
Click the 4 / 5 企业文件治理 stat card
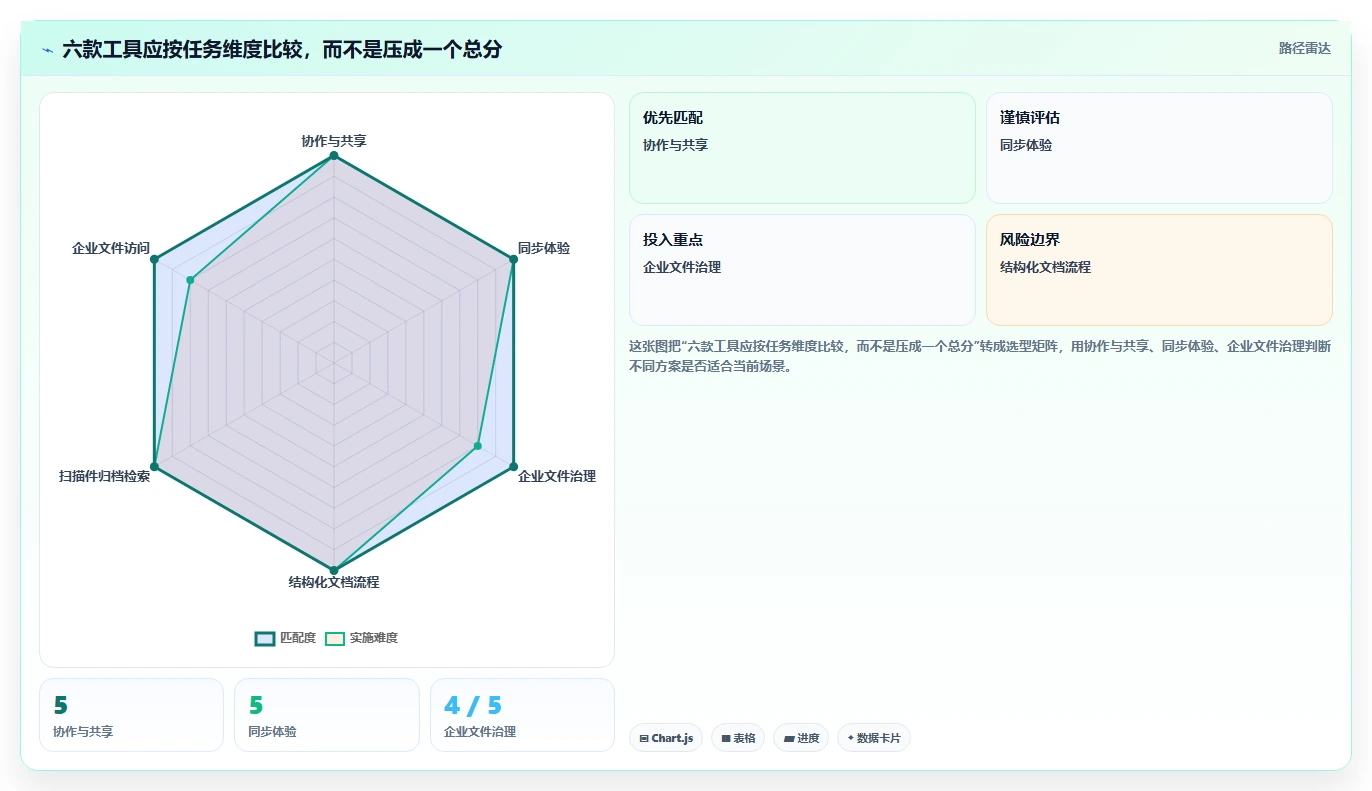(522, 715)
